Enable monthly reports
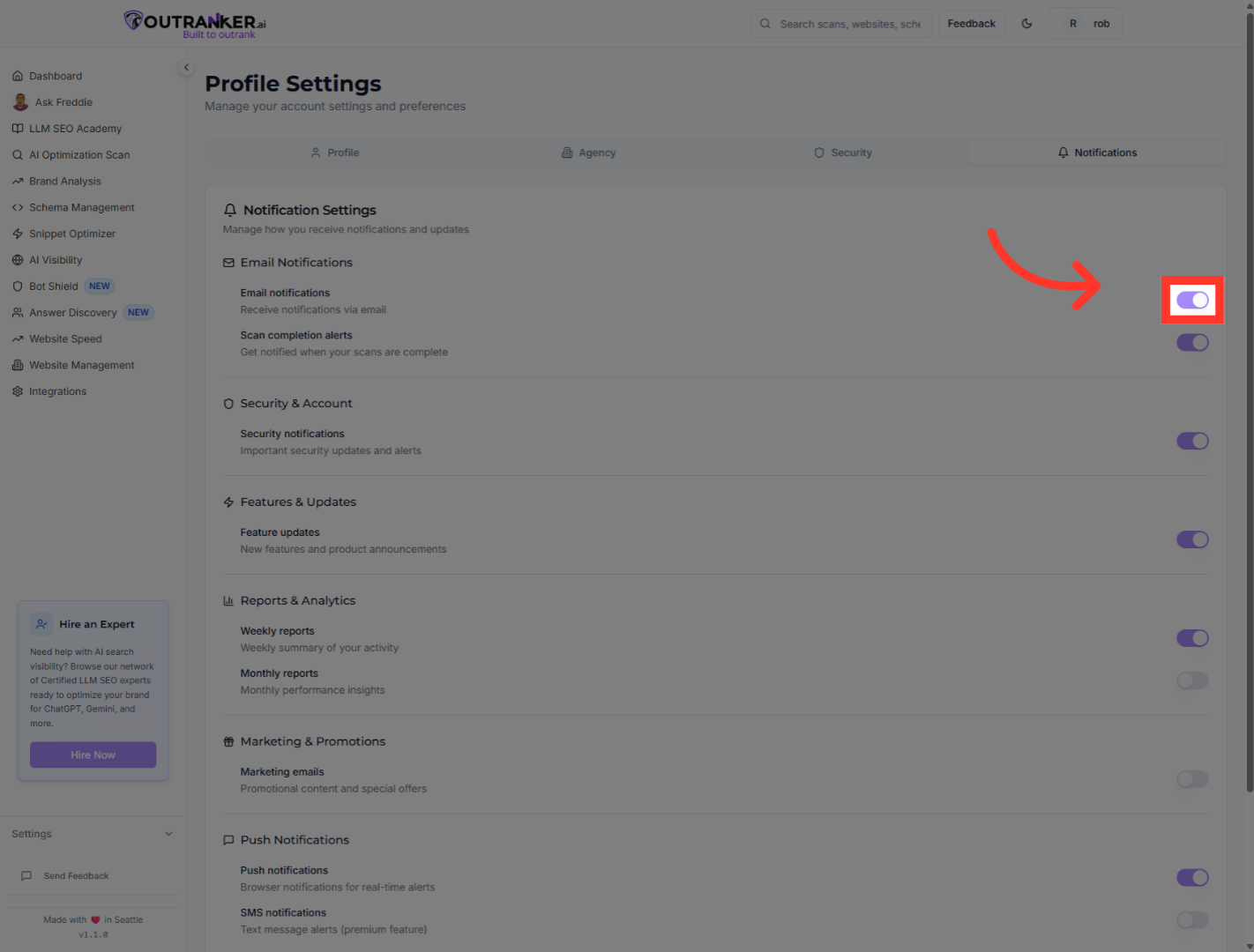This screenshot has height=952, width=1254. 1192,681
